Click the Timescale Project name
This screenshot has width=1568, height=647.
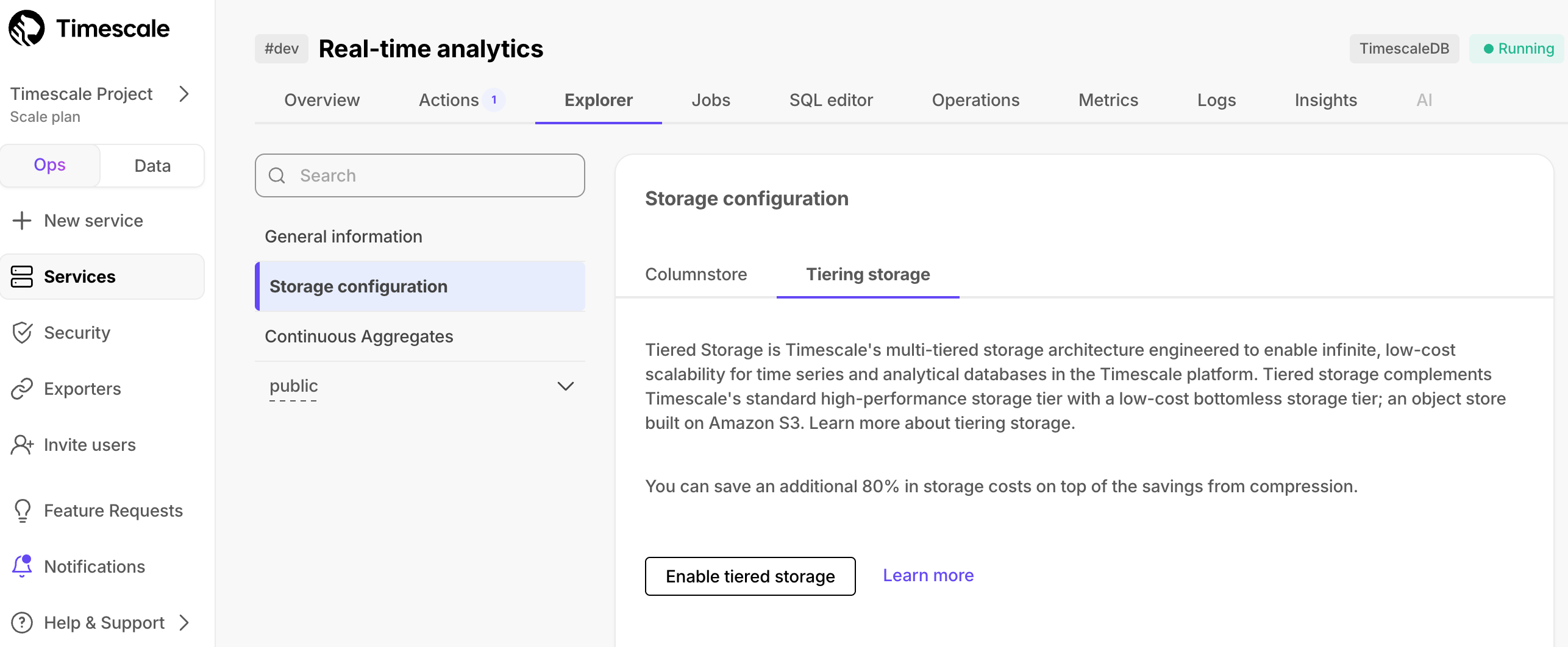81,94
